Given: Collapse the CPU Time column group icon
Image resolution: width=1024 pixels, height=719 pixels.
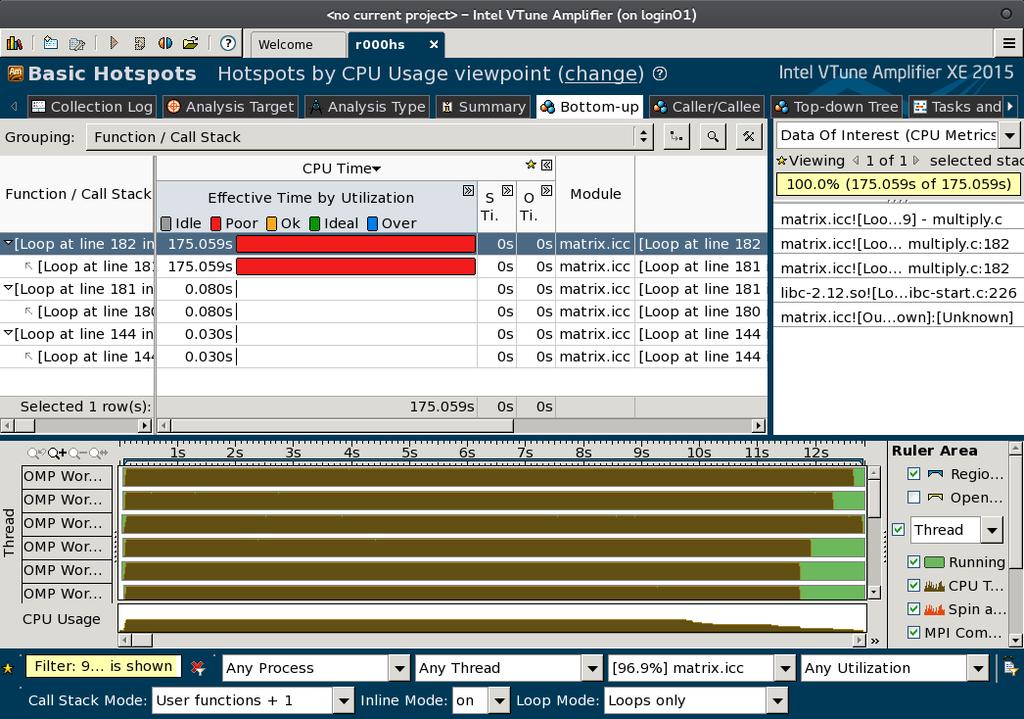Looking at the screenshot, I should tap(547, 165).
